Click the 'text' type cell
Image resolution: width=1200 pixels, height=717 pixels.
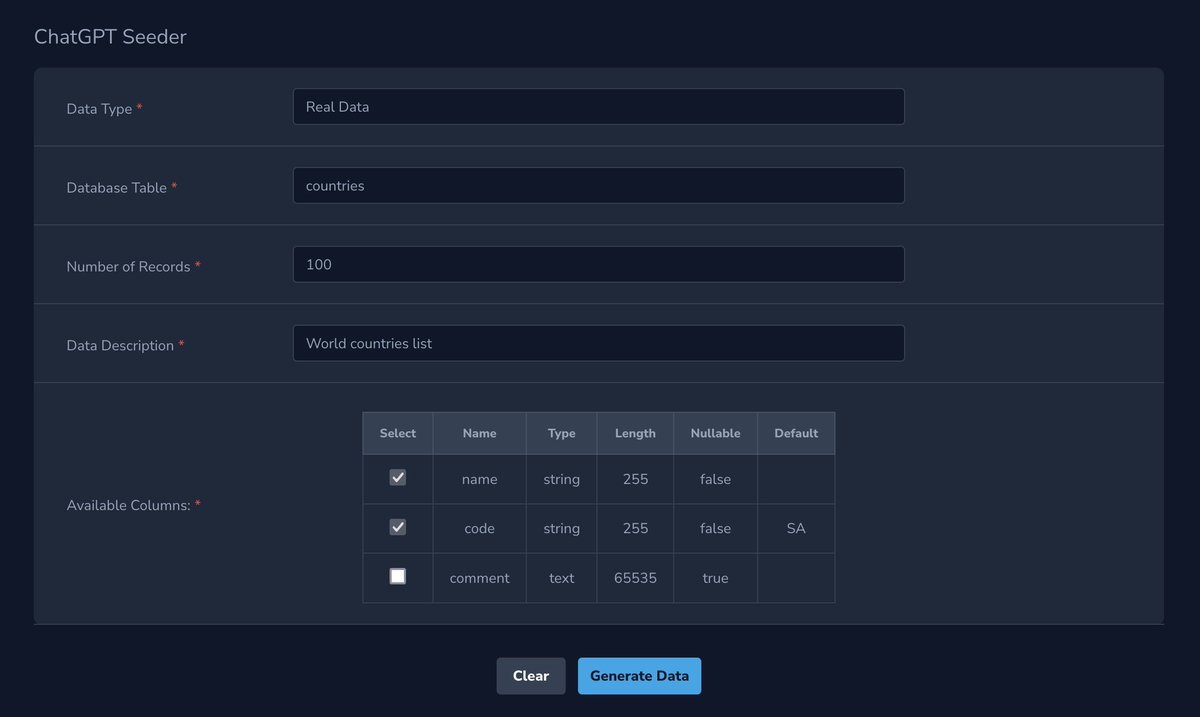click(x=562, y=578)
